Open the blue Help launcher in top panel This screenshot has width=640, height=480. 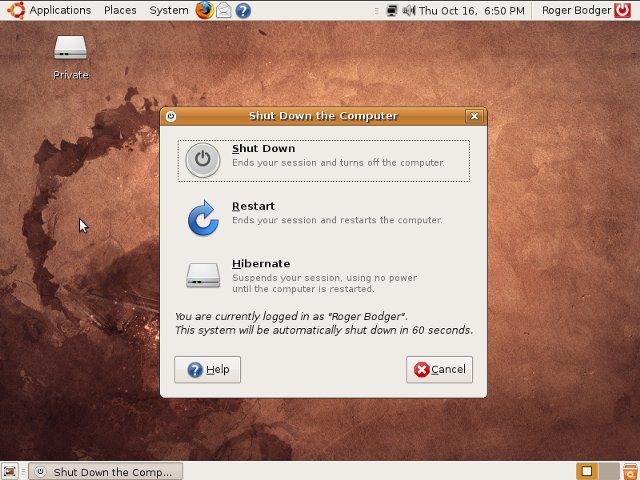click(x=243, y=11)
